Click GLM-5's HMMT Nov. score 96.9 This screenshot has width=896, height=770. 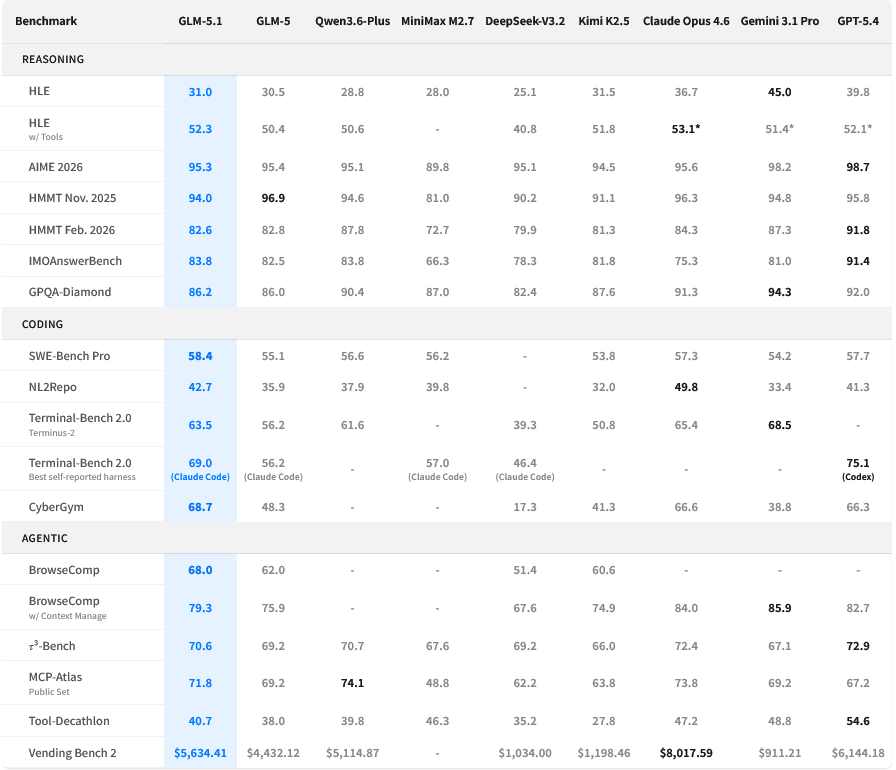[x=273, y=198]
